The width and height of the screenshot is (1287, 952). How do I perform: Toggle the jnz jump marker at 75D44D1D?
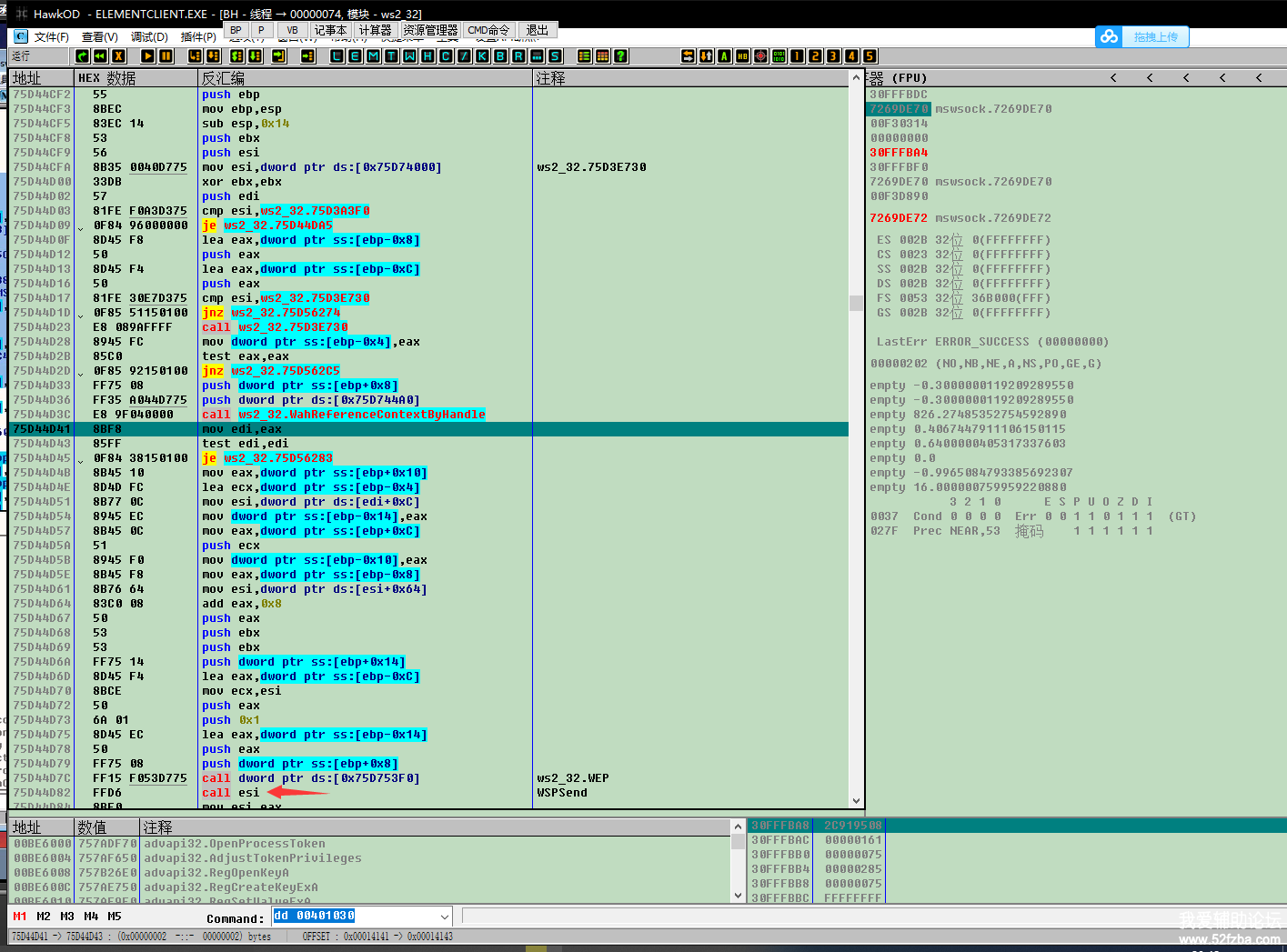(81, 314)
